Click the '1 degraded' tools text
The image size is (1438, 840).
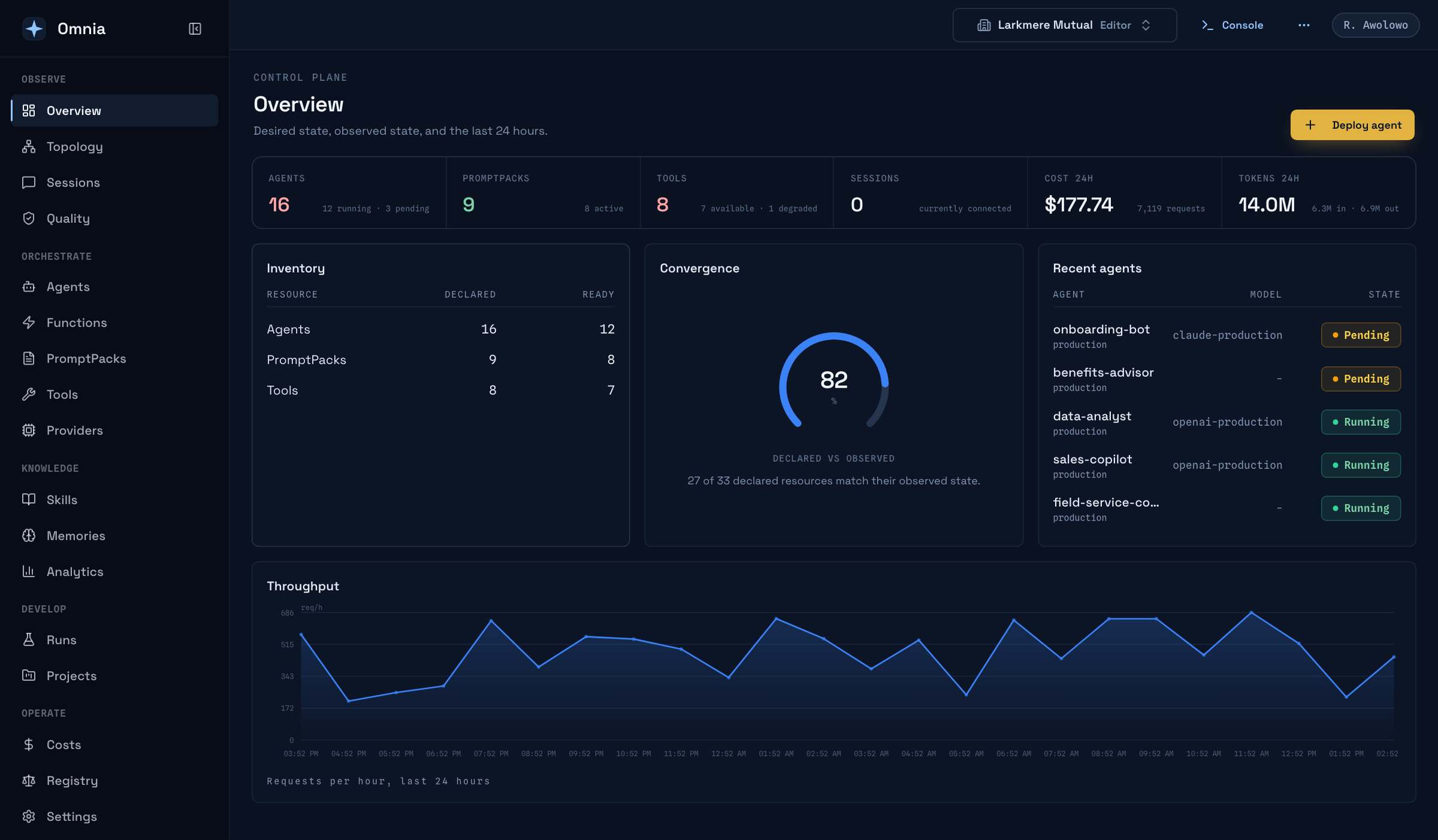(x=793, y=209)
